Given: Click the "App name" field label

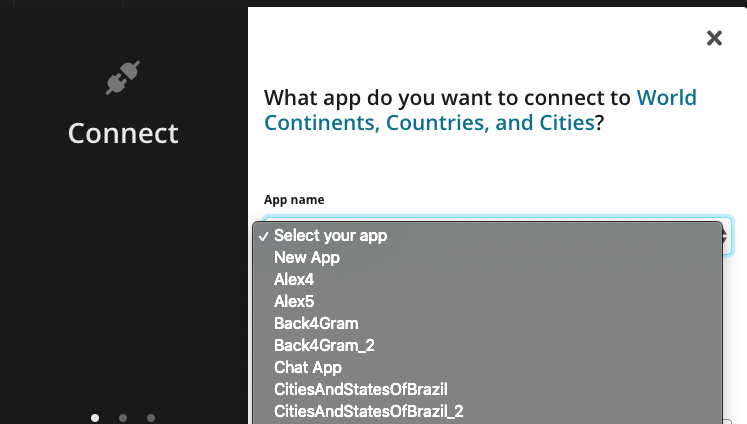Looking at the screenshot, I should pos(294,200).
